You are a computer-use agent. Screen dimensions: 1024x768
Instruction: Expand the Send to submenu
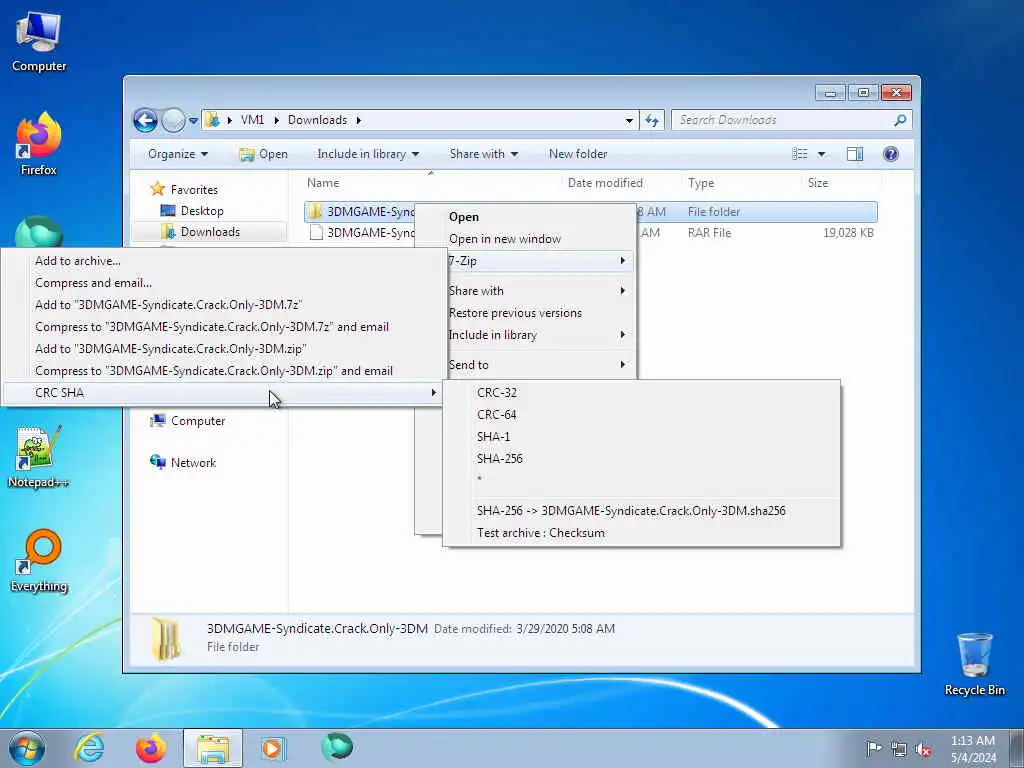click(x=537, y=365)
